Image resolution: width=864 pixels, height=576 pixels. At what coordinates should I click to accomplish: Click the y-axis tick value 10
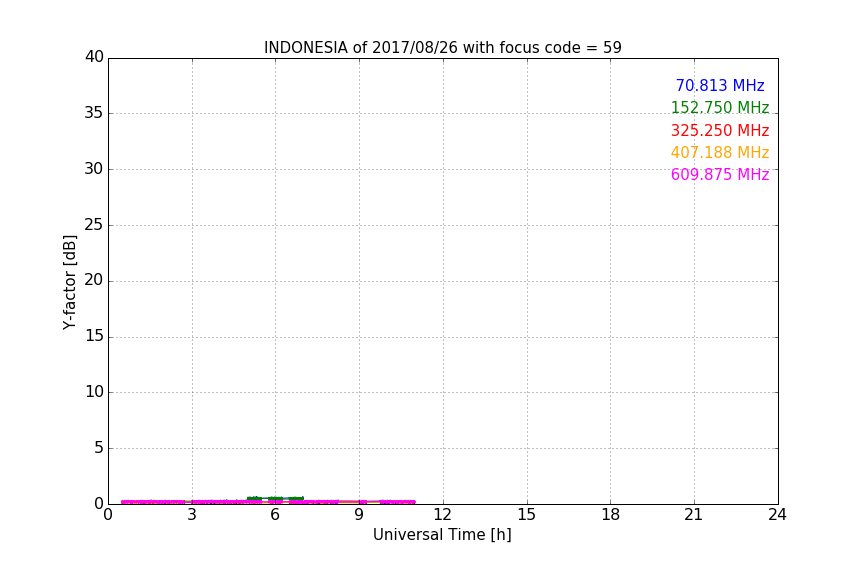[94, 392]
